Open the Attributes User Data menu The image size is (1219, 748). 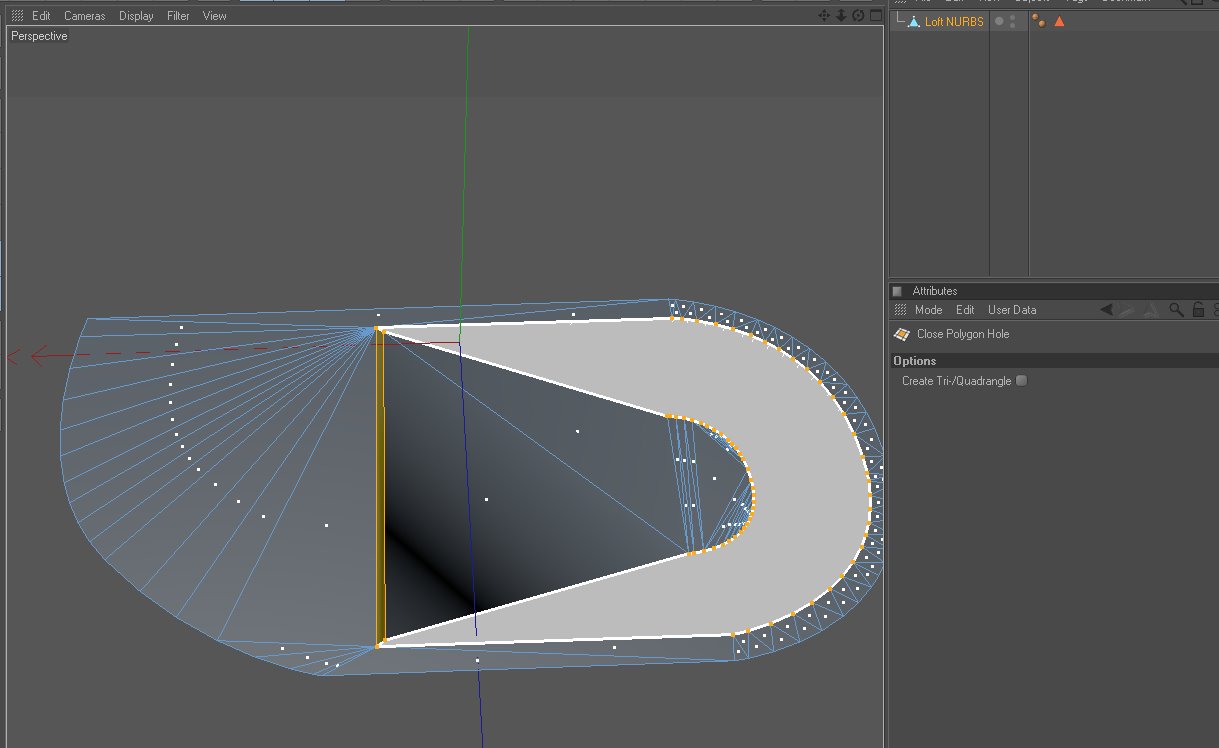coord(1012,310)
